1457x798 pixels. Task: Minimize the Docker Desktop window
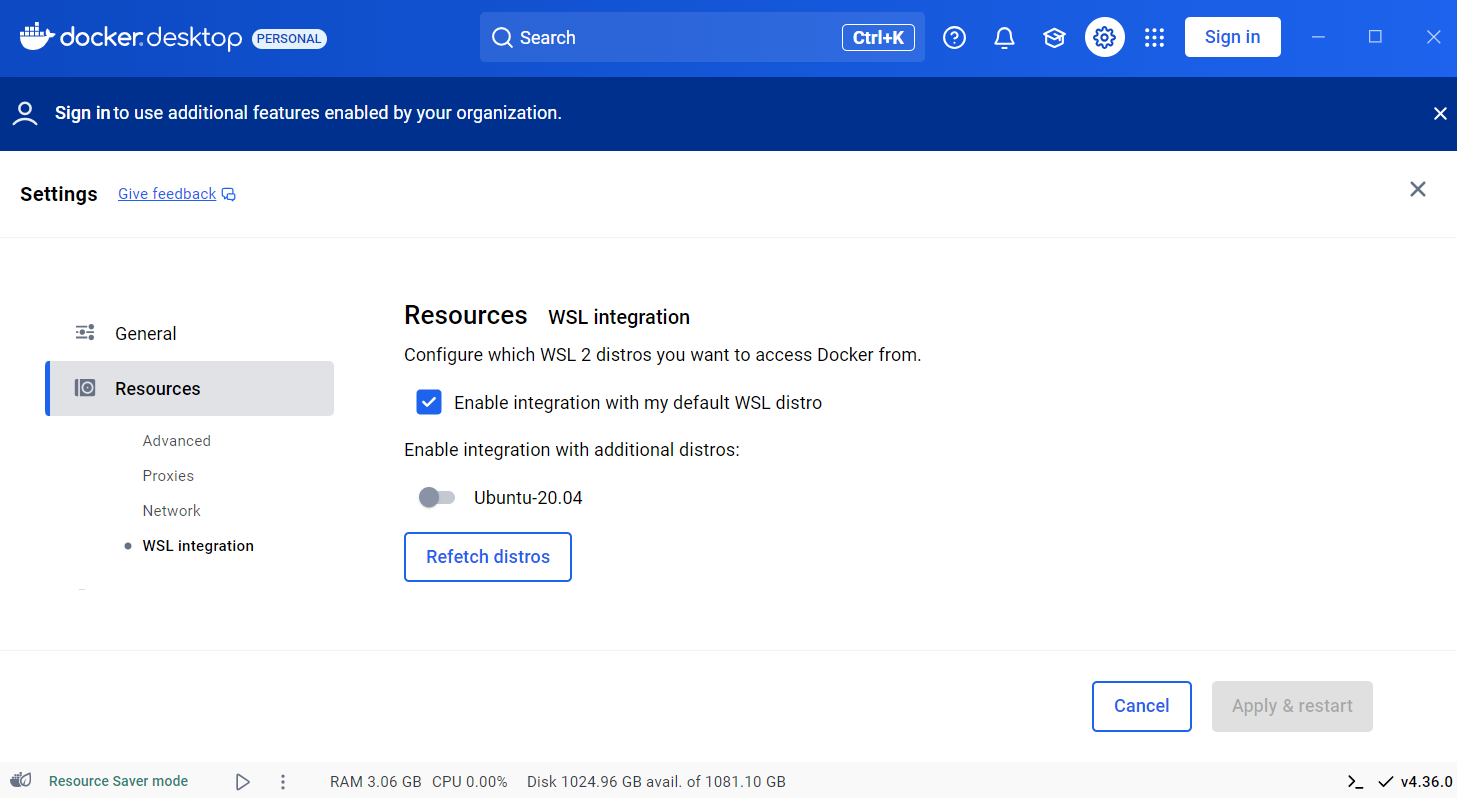[x=1318, y=37]
